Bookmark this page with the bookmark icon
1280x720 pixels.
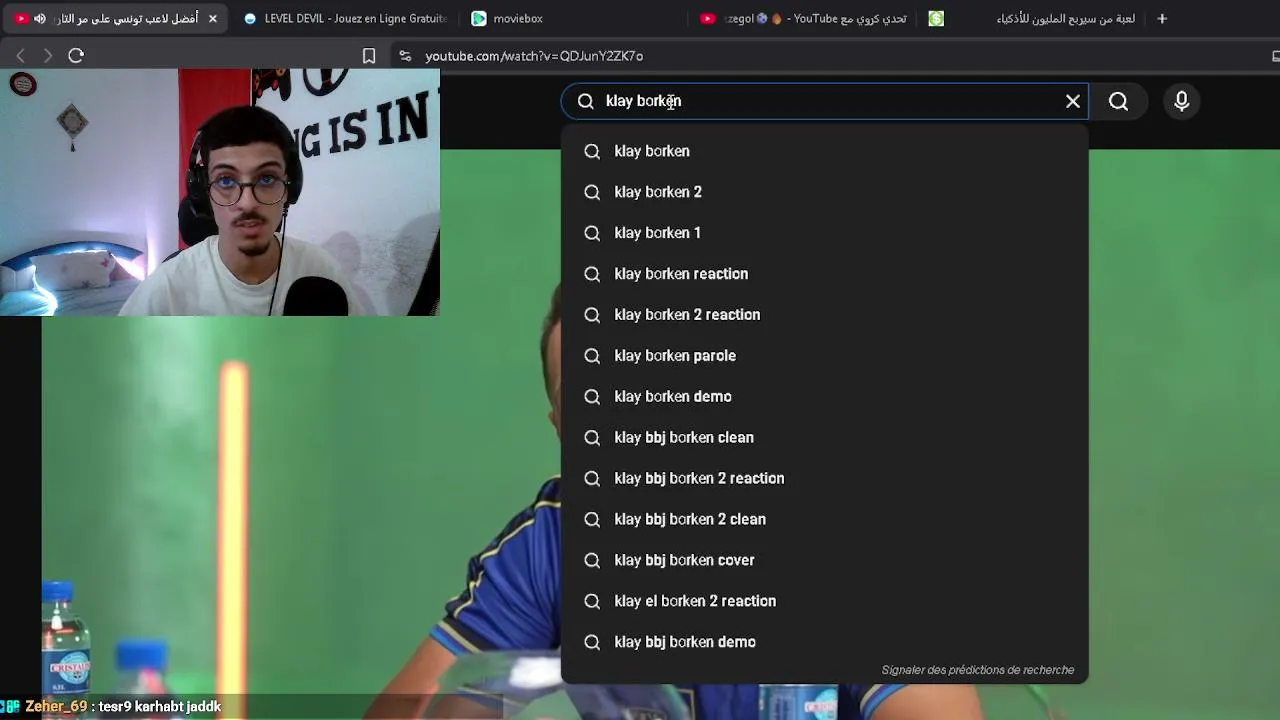(369, 56)
